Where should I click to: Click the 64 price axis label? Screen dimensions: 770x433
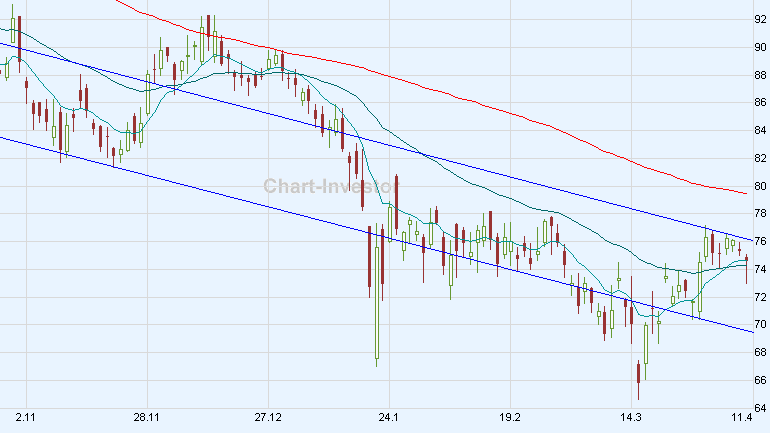pos(760,408)
